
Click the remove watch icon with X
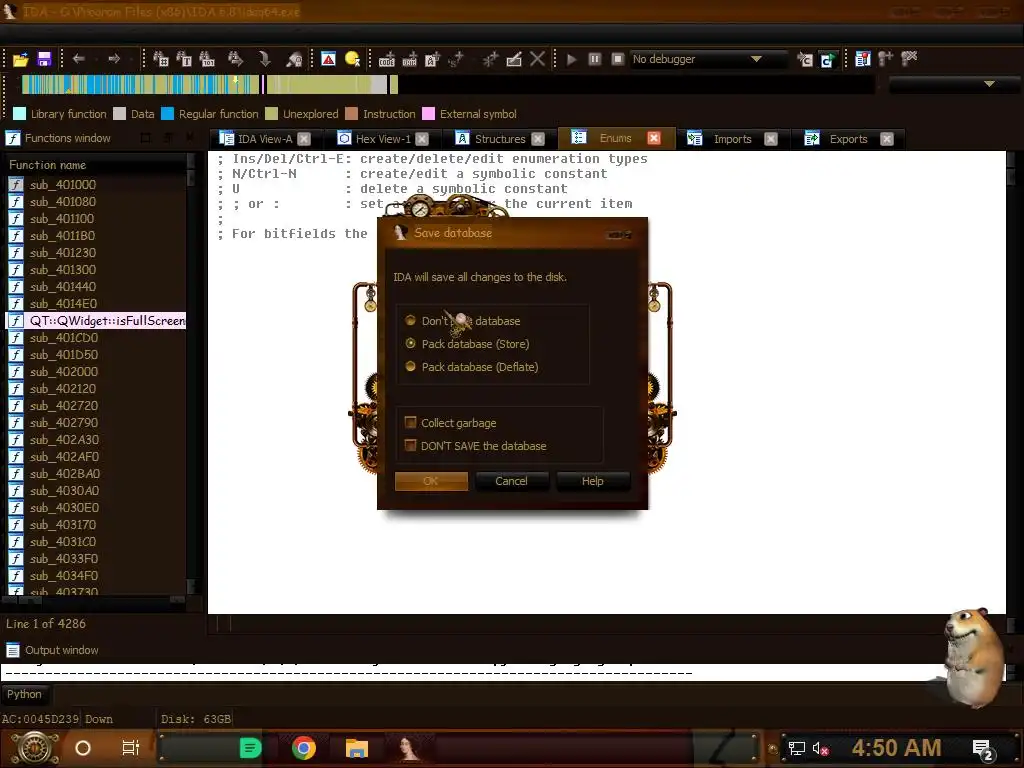coord(909,59)
